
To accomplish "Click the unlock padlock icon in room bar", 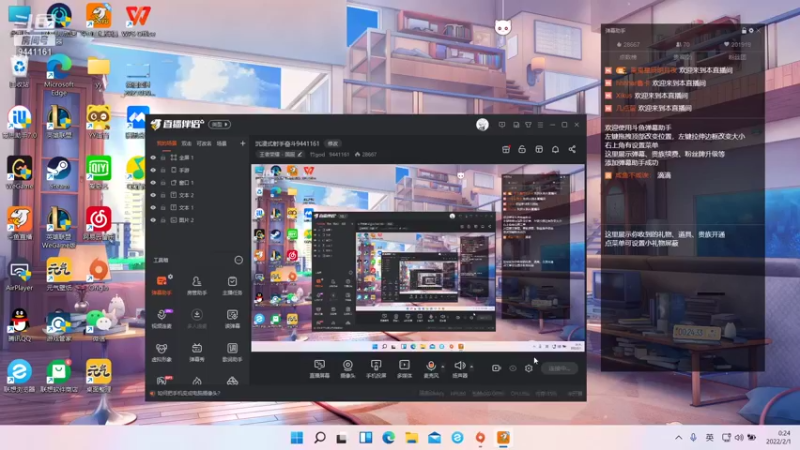I will (522, 149).
